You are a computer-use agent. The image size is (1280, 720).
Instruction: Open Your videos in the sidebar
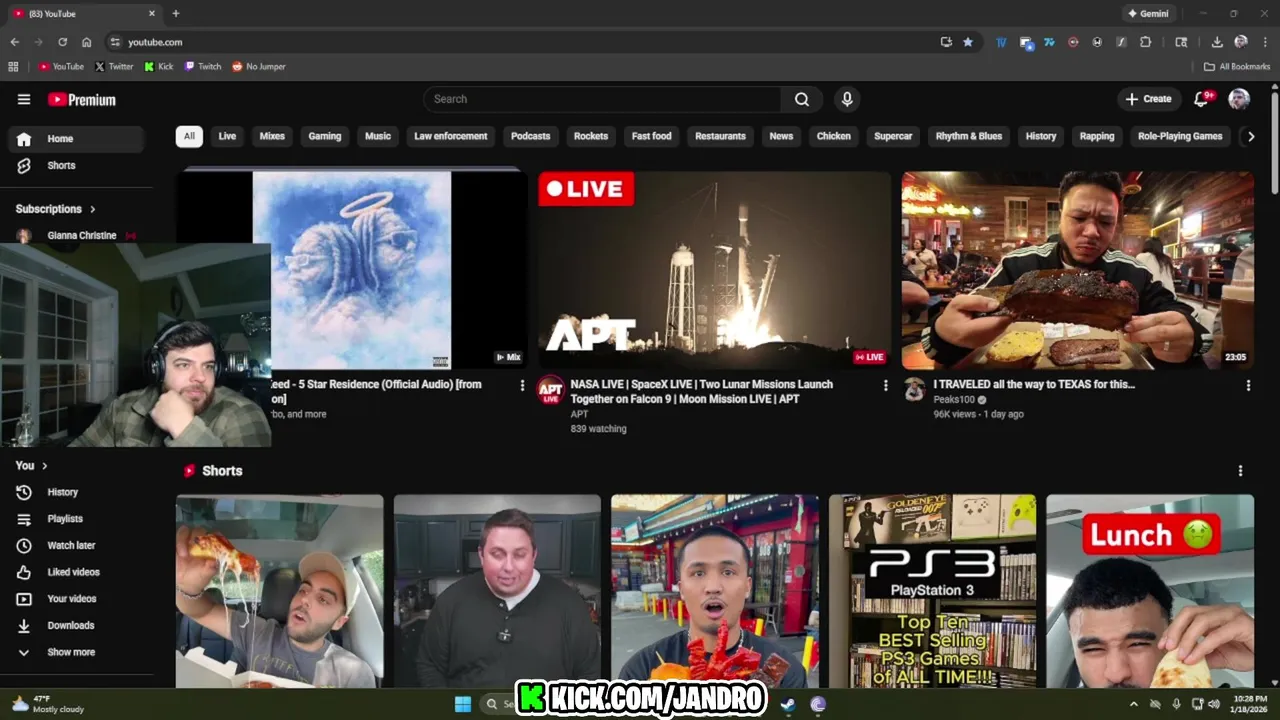[76, 599]
